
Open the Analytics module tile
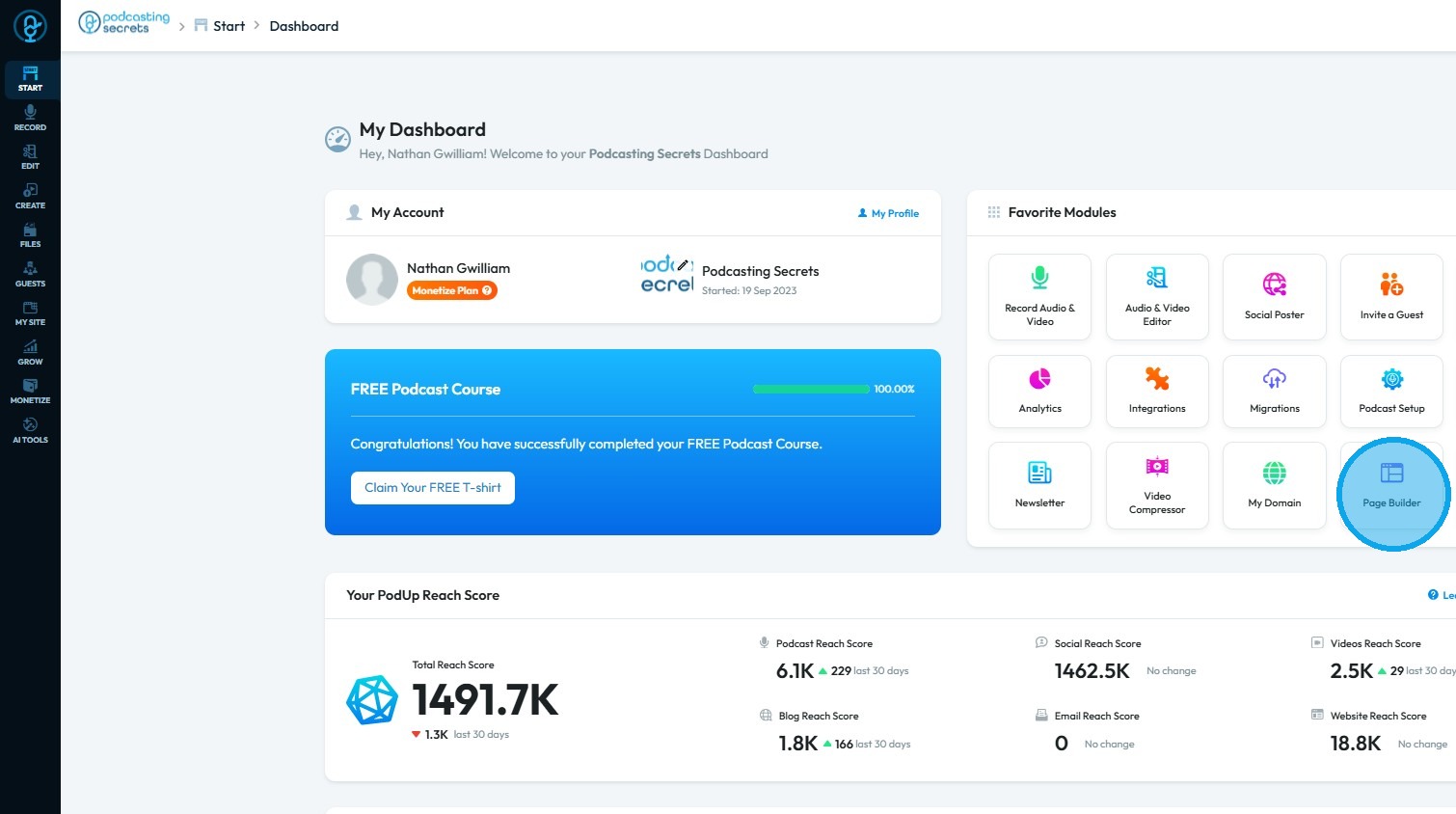[x=1039, y=391]
